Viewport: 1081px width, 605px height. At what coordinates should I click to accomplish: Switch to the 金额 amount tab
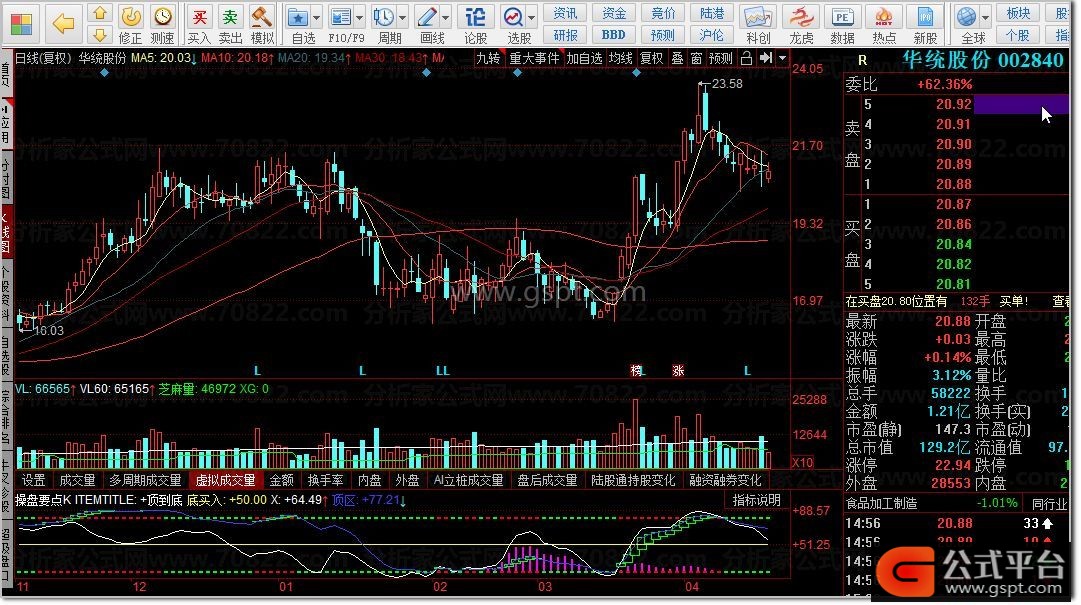pyautogui.click(x=281, y=480)
